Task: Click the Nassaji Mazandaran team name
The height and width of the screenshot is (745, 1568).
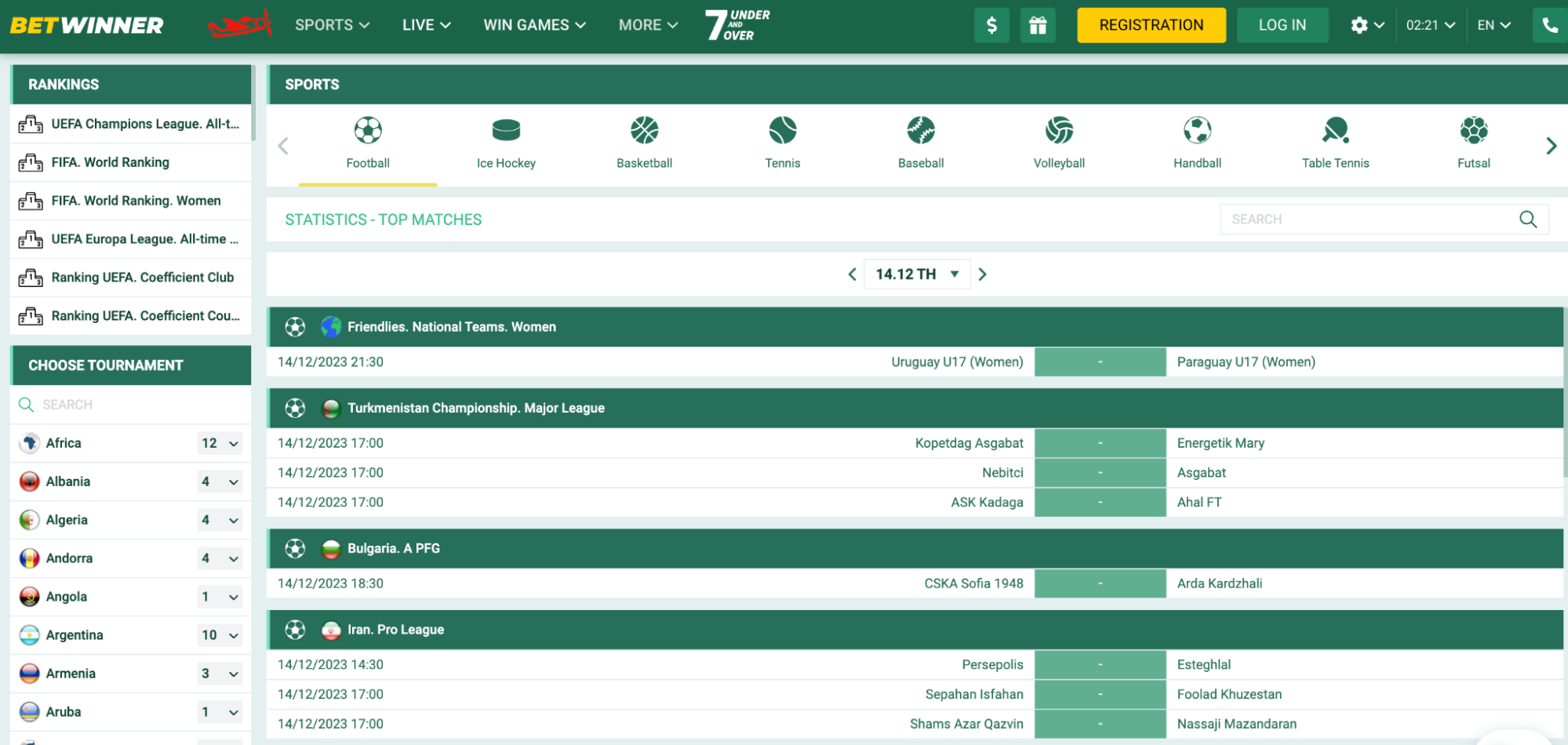Action: [x=1236, y=724]
